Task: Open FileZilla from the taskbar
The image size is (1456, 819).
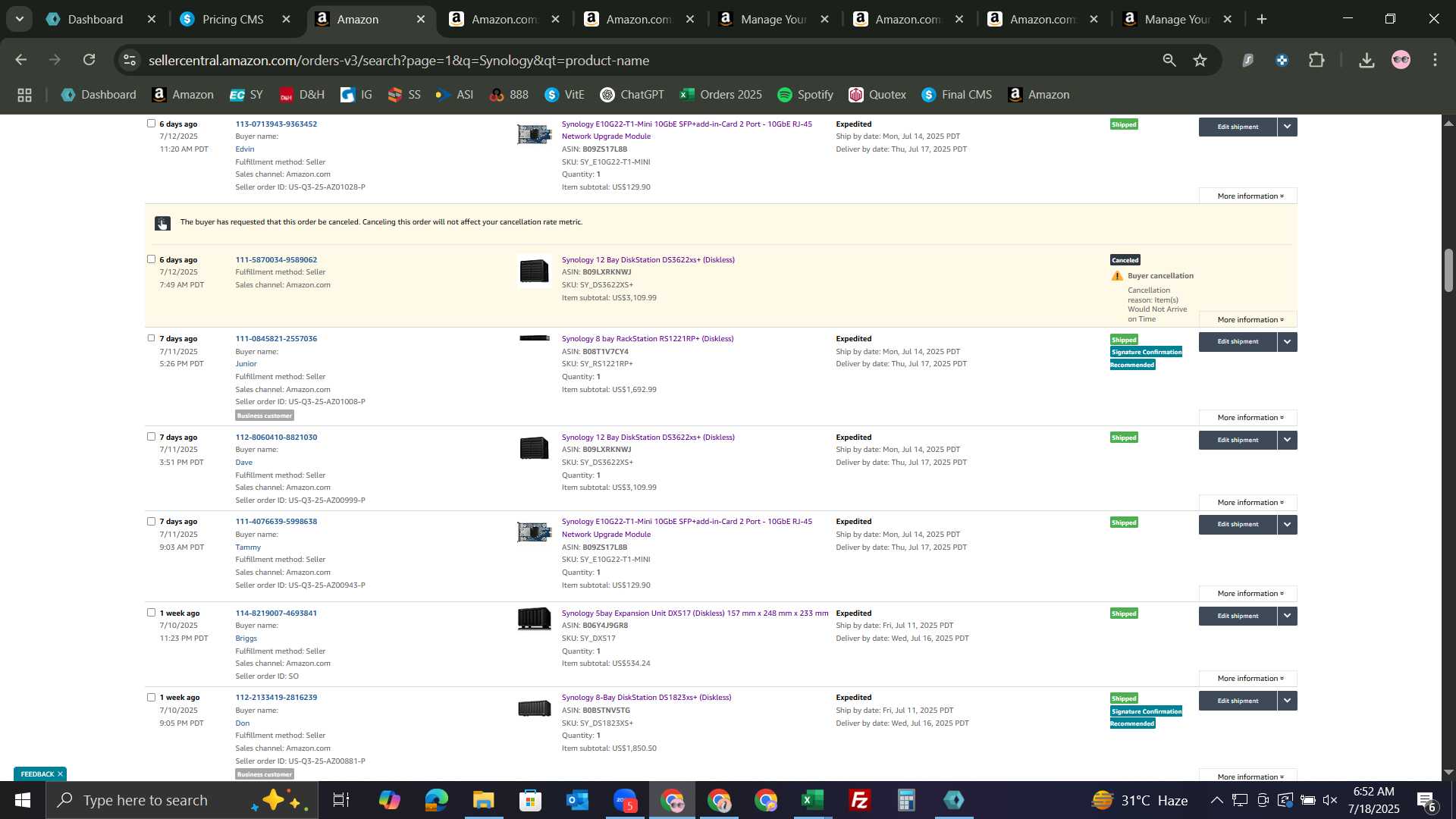Action: click(859, 800)
